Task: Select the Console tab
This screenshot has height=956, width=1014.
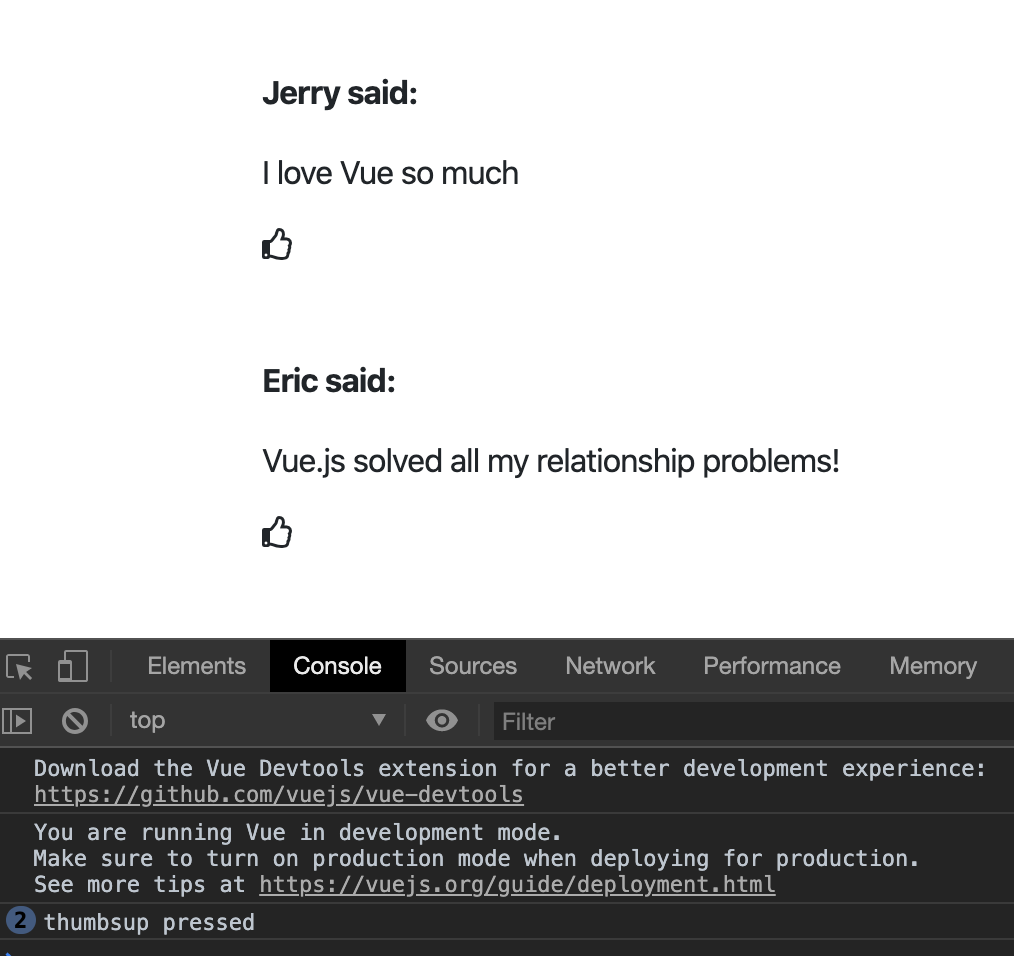Action: click(x=337, y=666)
